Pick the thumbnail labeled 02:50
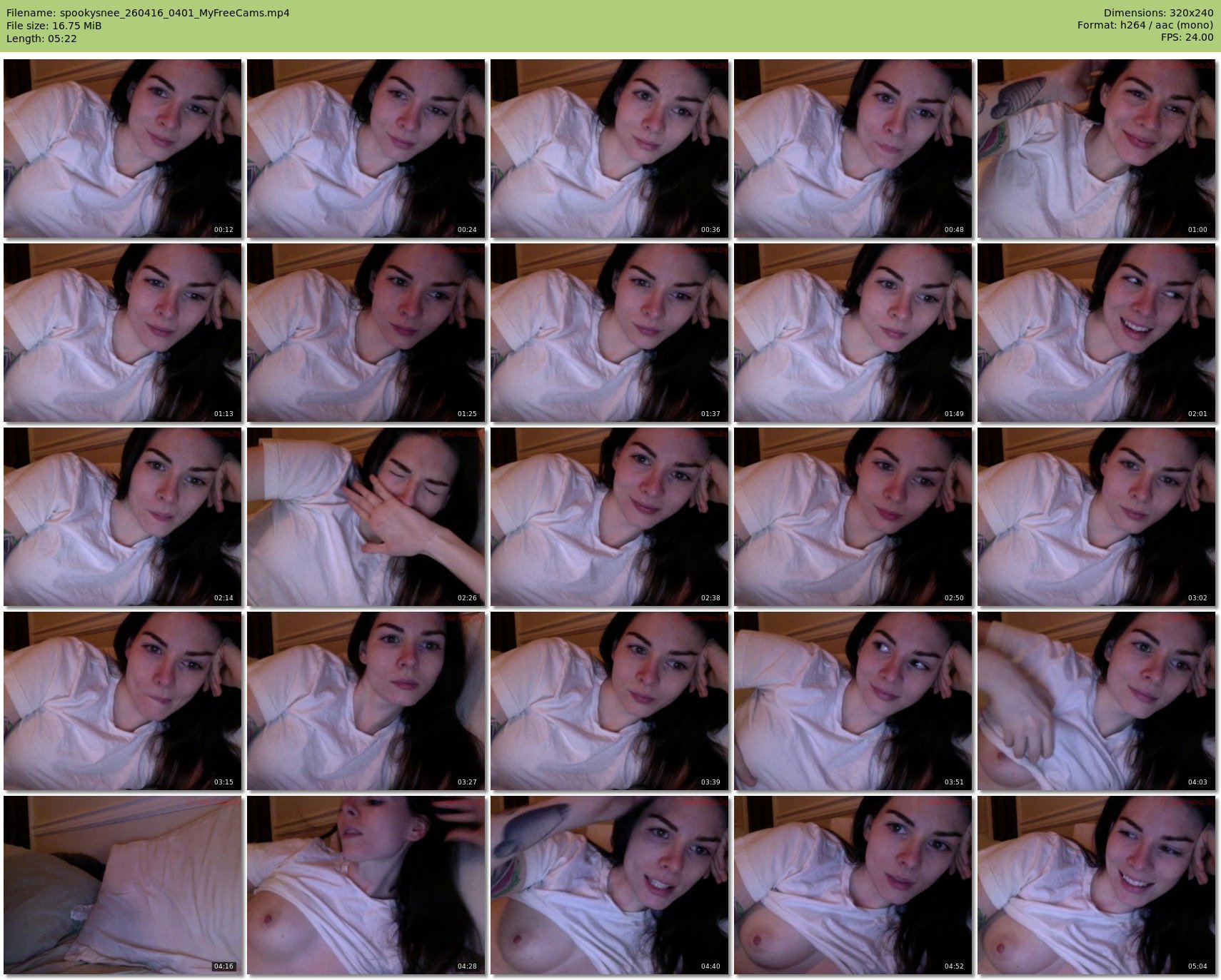The image size is (1221, 980). click(x=853, y=517)
